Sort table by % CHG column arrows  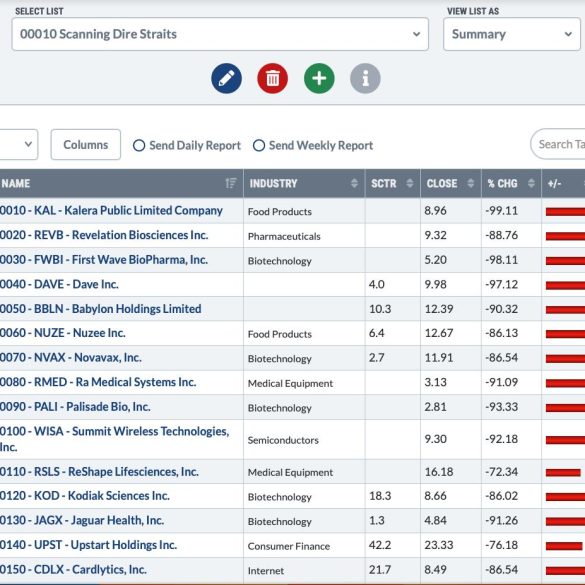[x=531, y=183]
